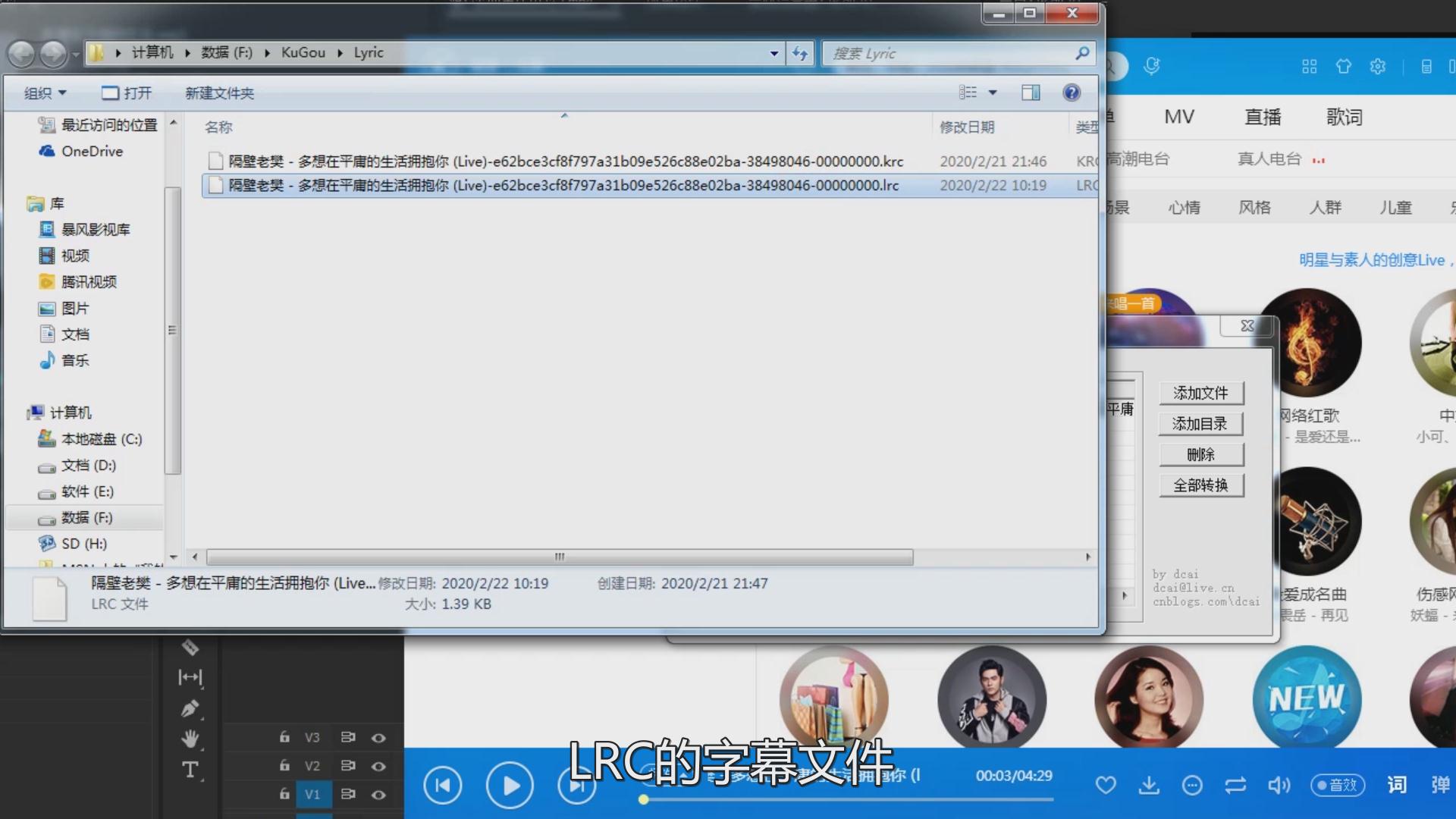Open the 组织 dropdown menu

point(45,93)
